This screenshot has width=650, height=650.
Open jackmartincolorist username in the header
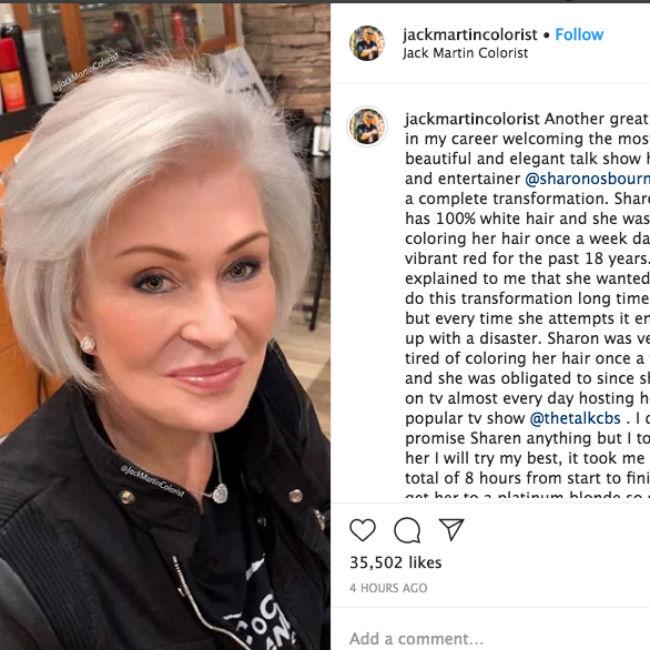470,34
